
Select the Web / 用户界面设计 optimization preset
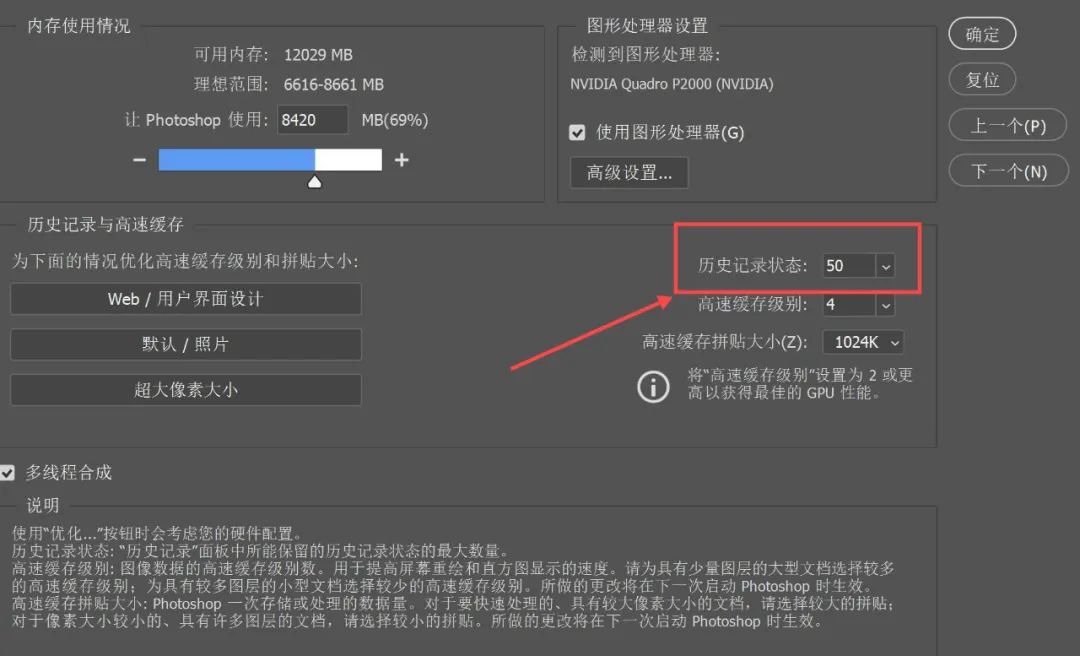point(185,298)
